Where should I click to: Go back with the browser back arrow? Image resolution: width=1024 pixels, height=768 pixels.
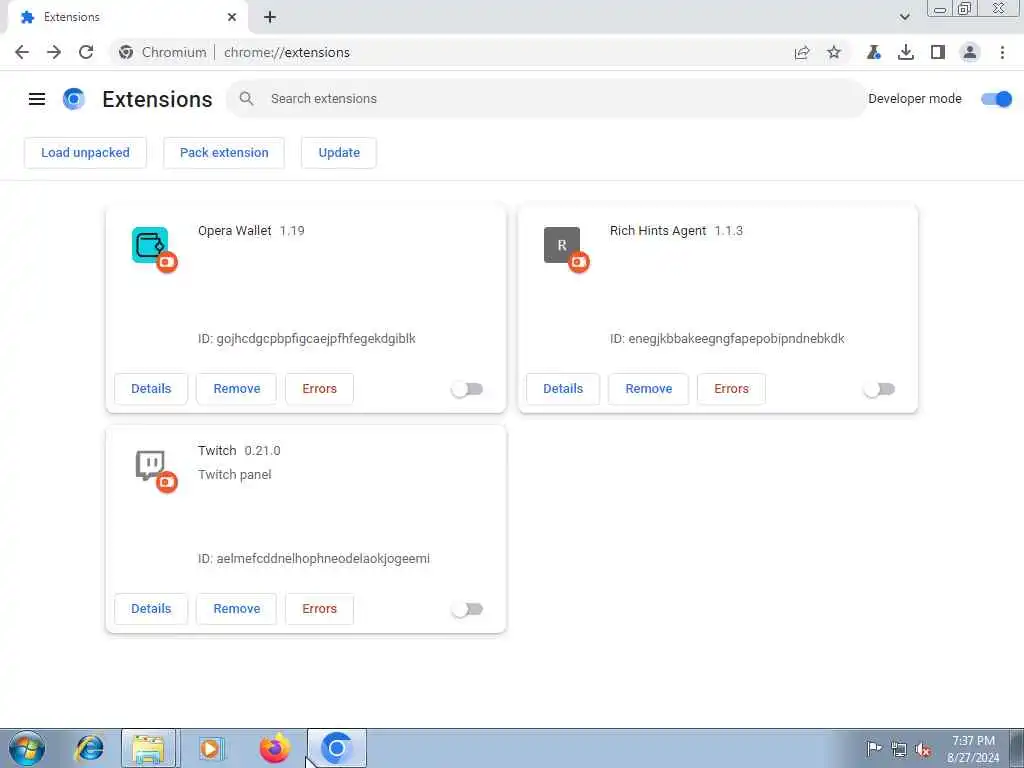[x=22, y=52]
